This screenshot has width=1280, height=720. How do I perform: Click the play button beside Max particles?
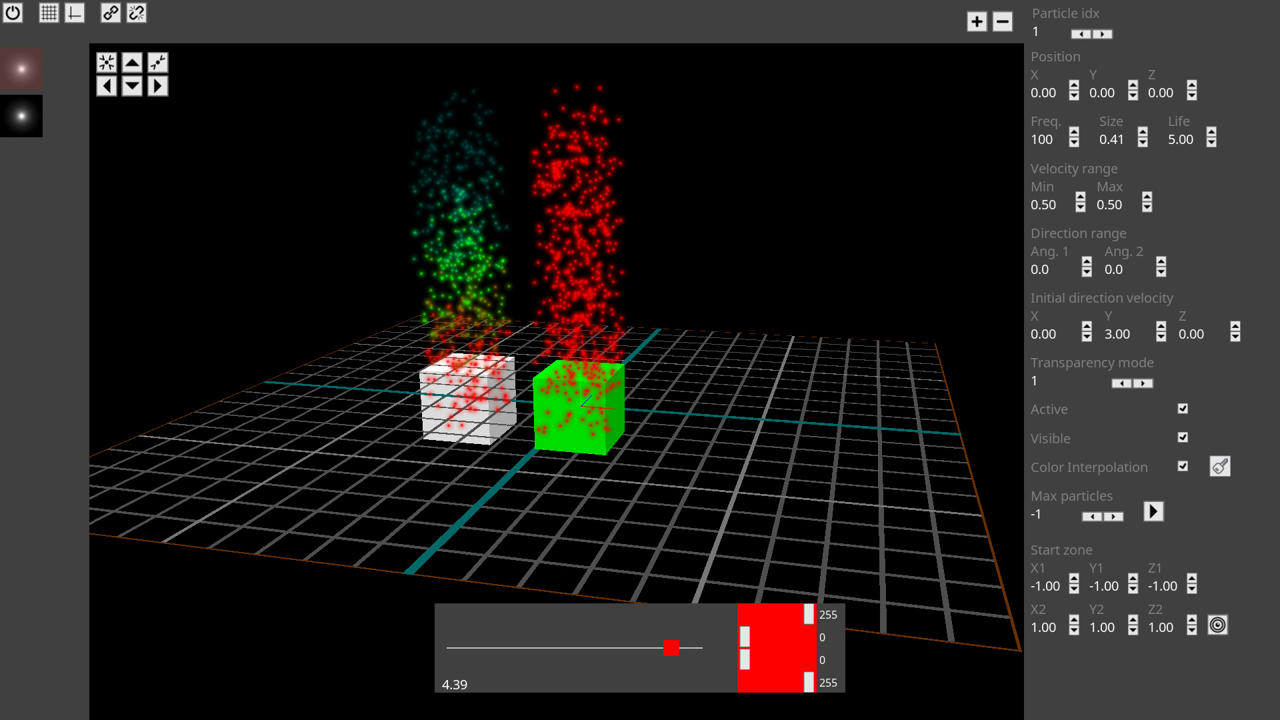[x=1153, y=512]
